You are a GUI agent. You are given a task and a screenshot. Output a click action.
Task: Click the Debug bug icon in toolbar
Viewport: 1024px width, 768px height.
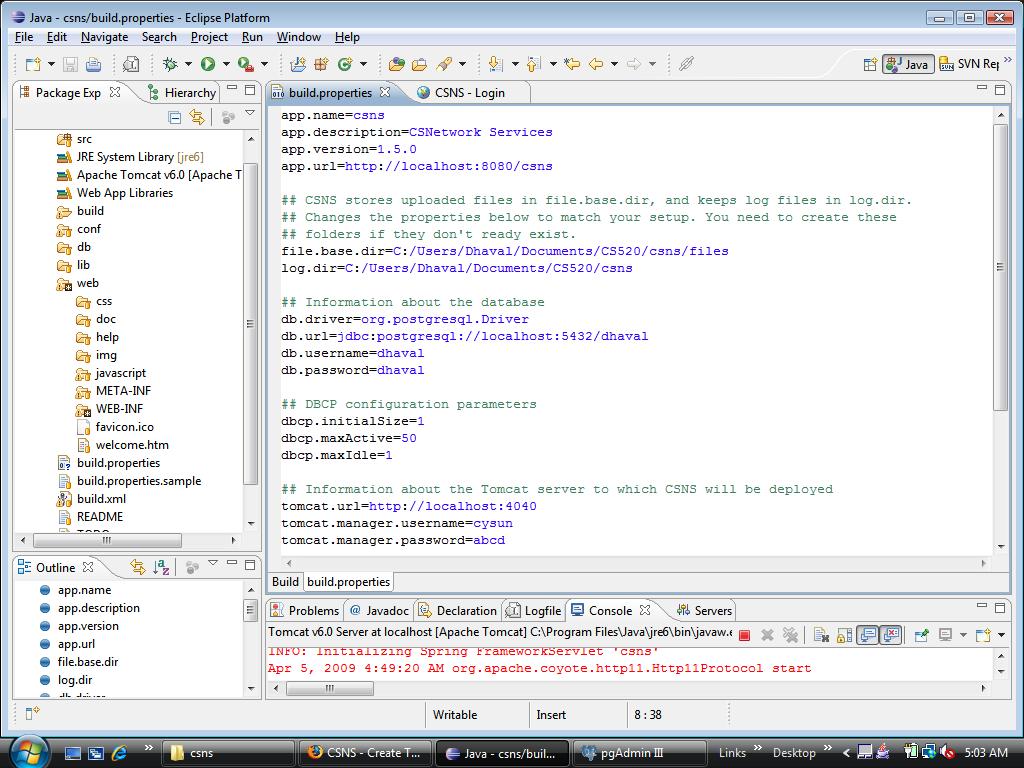[x=171, y=64]
